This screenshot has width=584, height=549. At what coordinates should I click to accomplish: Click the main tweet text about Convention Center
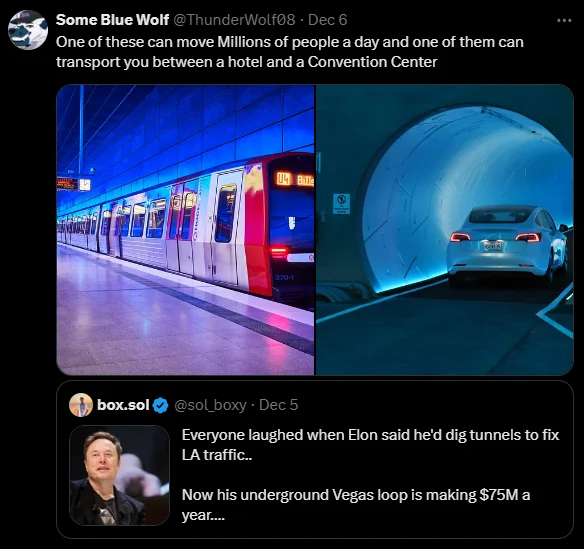coord(290,52)
